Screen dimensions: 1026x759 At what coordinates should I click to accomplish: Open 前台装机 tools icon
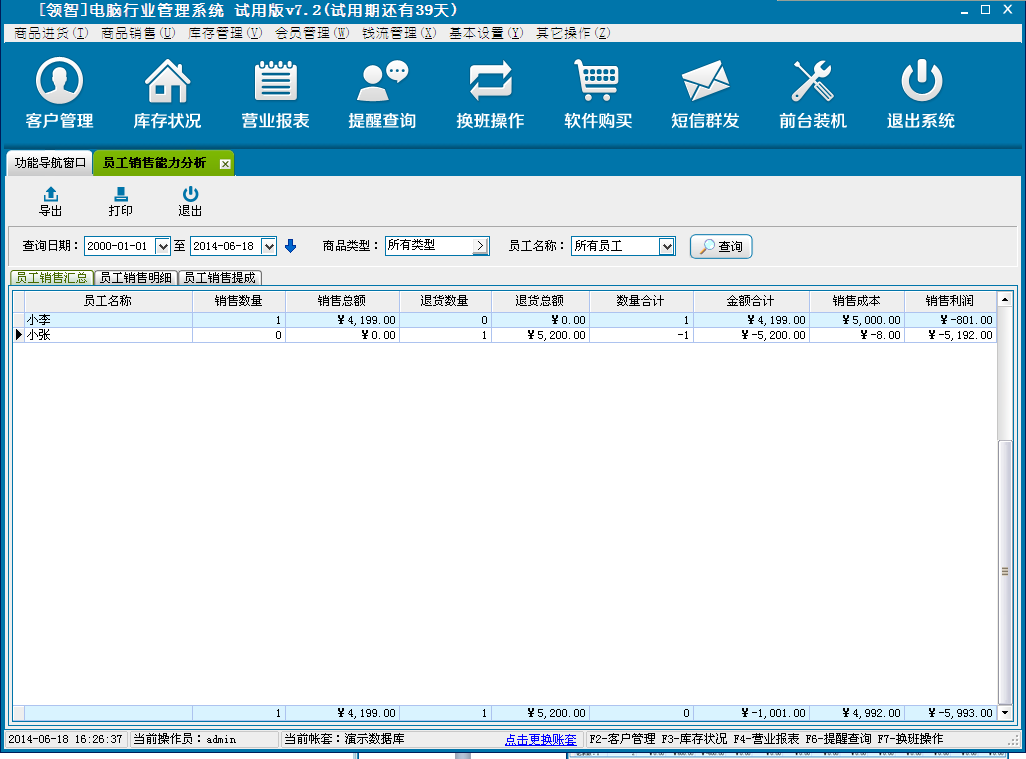click(x=812, y=82)
